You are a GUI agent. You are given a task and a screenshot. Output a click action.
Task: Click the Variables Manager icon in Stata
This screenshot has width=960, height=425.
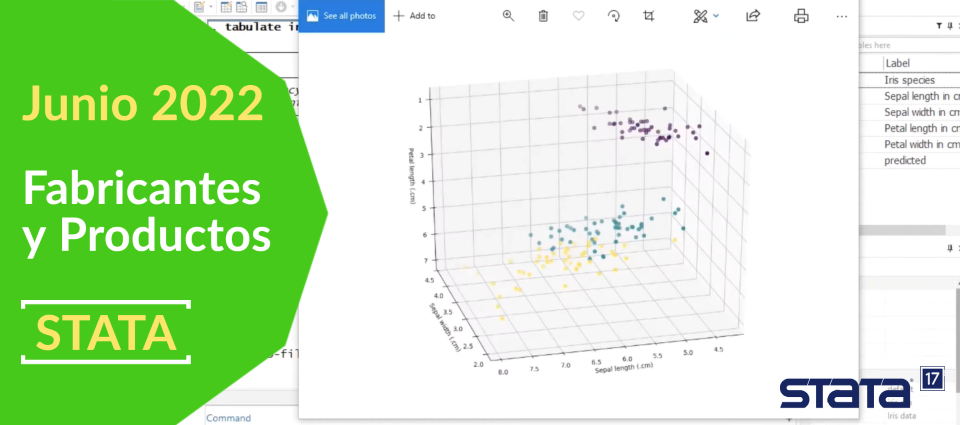click(x=261, y=7)
